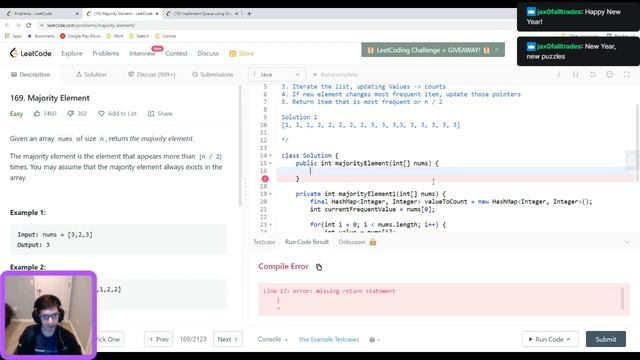640x360 pixels.
Task: Open the LeetCoding Challenge giveaway banner
Action: (x=428, y=50)
